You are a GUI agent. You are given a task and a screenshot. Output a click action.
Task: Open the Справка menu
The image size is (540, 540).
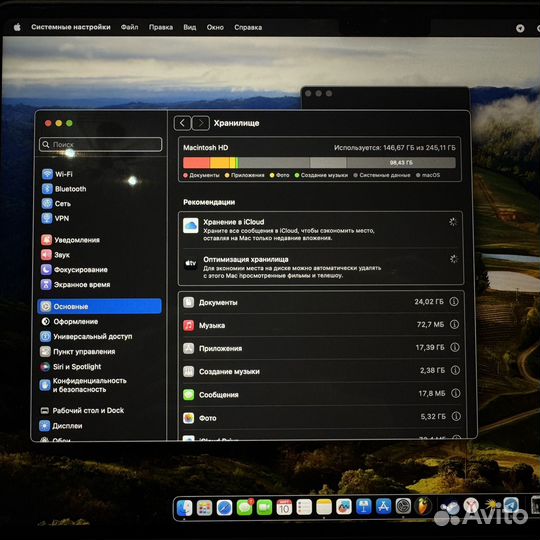point(248,27)
